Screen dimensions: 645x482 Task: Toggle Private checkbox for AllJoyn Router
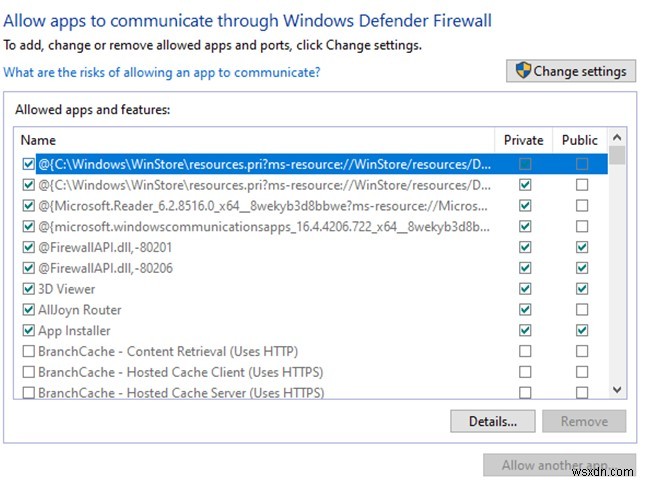(525, 310)
